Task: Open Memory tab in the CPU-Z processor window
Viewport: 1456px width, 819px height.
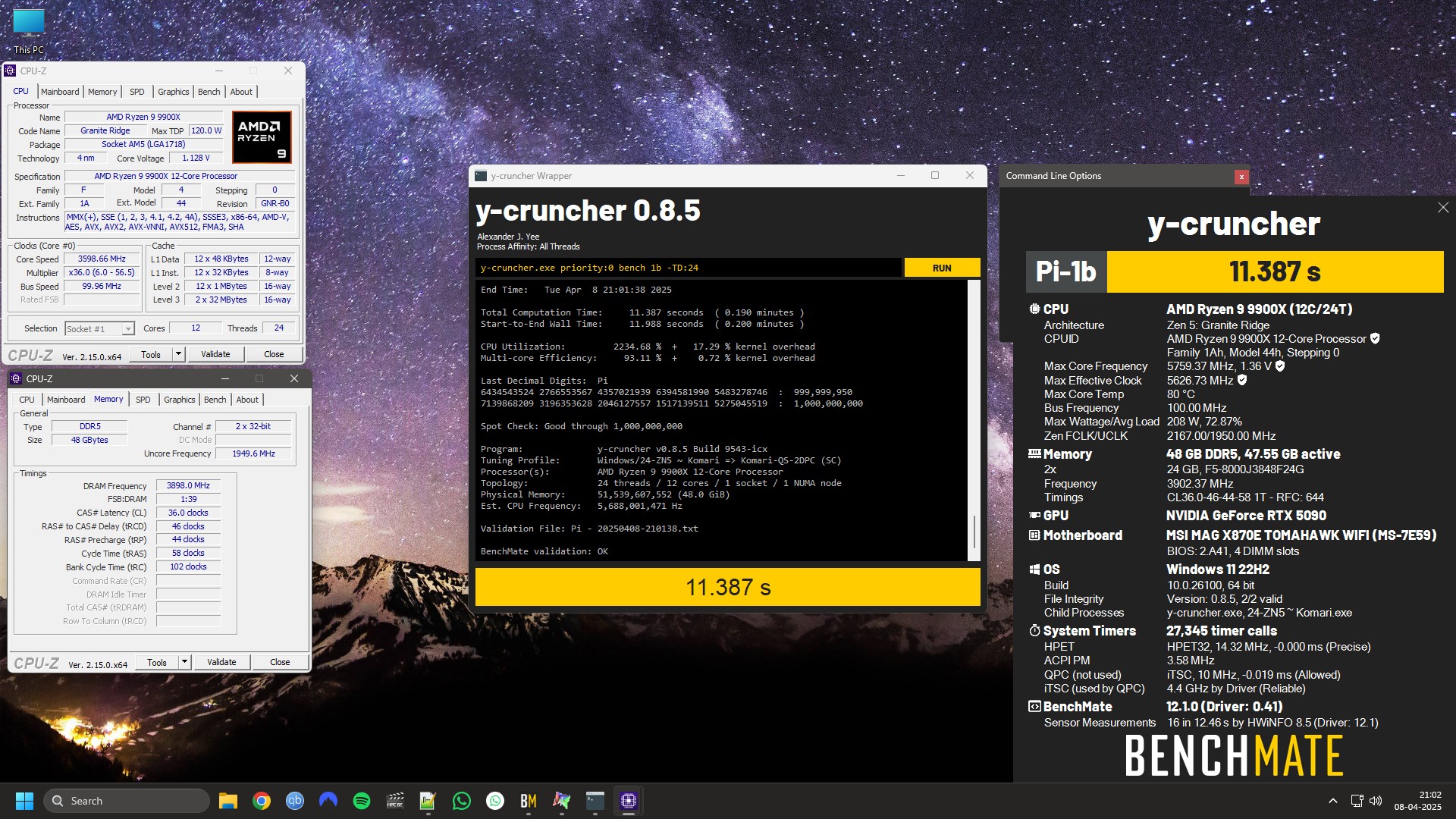Action: click(102, 92)
